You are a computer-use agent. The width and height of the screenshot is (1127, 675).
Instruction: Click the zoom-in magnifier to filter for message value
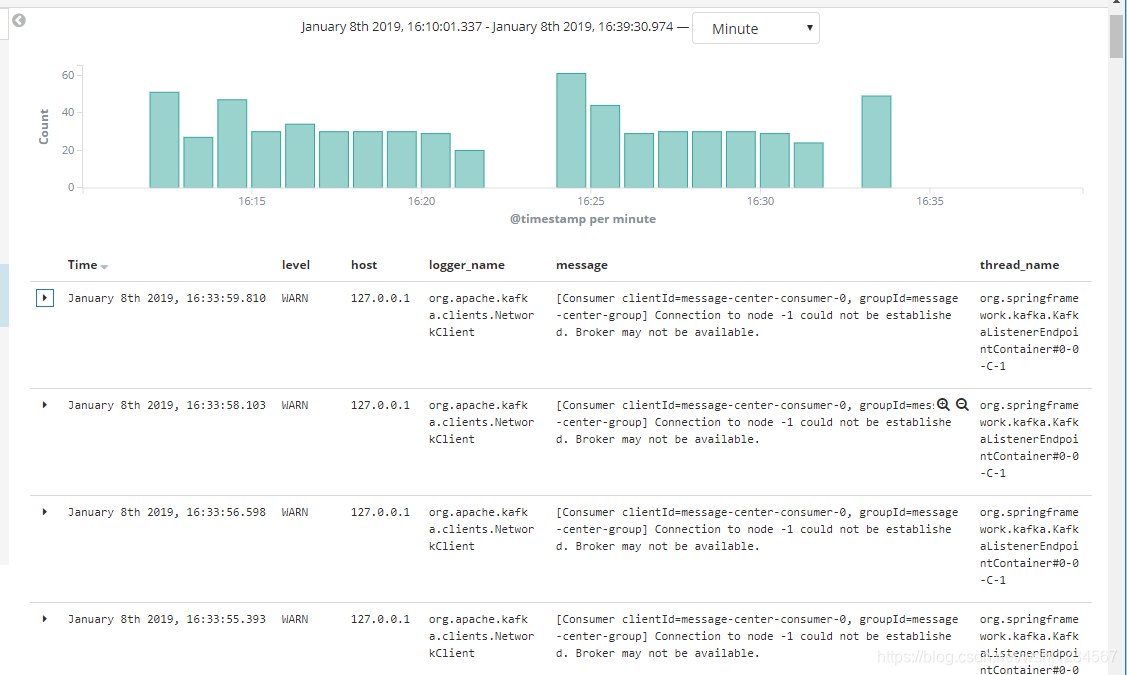pos(944,404)
